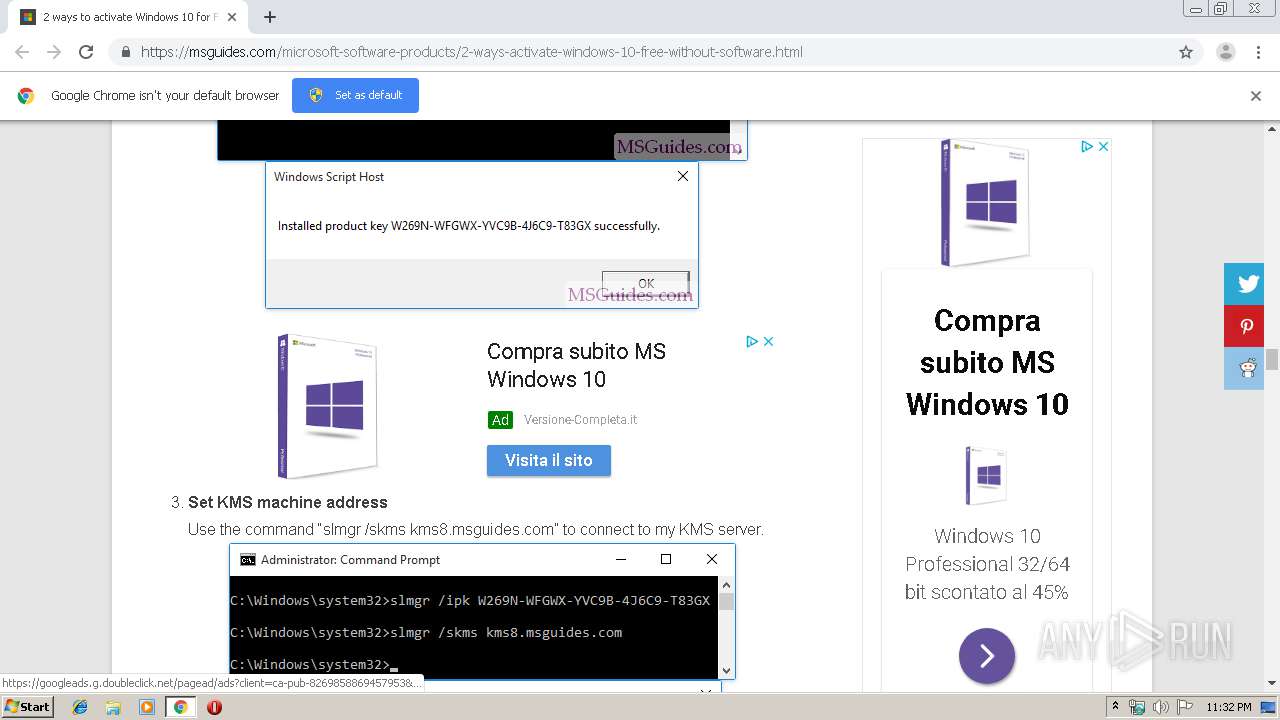Viewport: 1280px width, 720px height.
Task: Click 'Visita il sito' ad button
Action: [549, 460]
